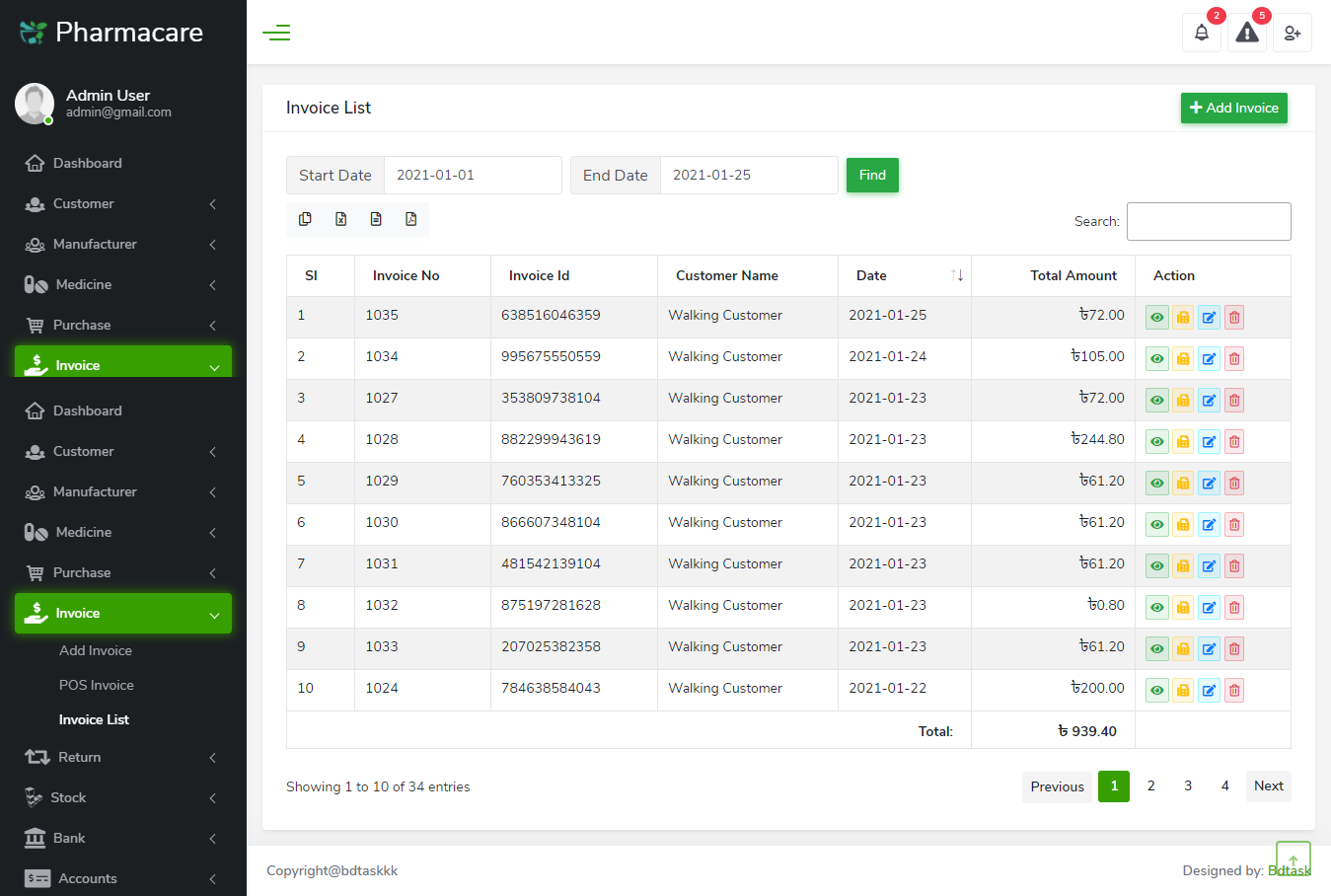Open the warning alerts triangle icon
Viewport: 1331px width, 896px height.
click(1247, 33)
